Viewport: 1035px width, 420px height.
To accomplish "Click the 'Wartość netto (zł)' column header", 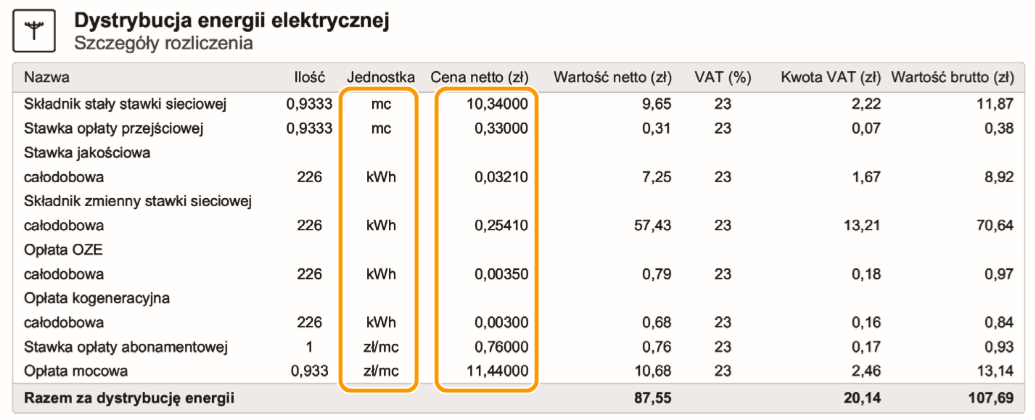I will [613, 77].
